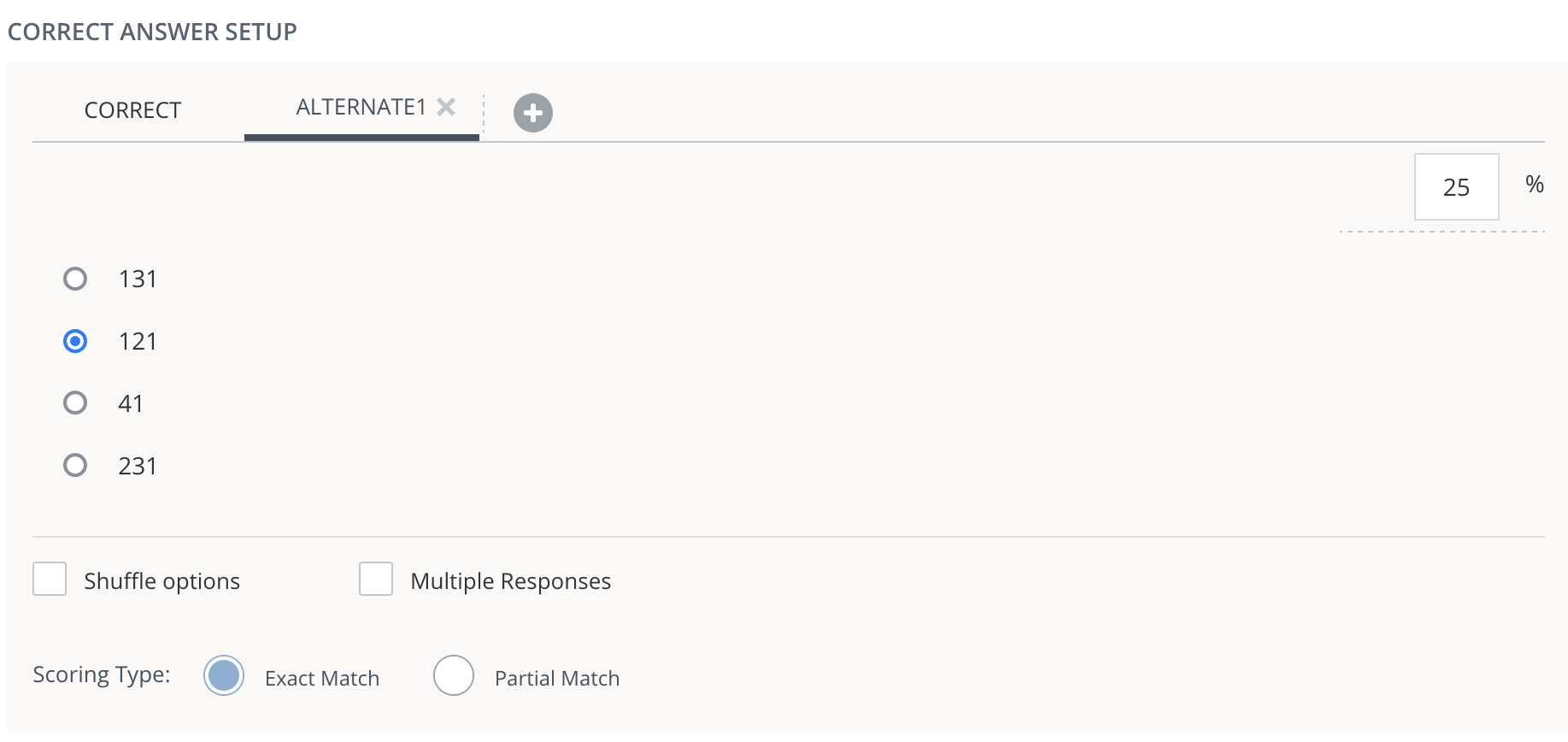This screenshot has width=1568, height=742.
Task: Click the 231 option label text
Action: [138, 465]
